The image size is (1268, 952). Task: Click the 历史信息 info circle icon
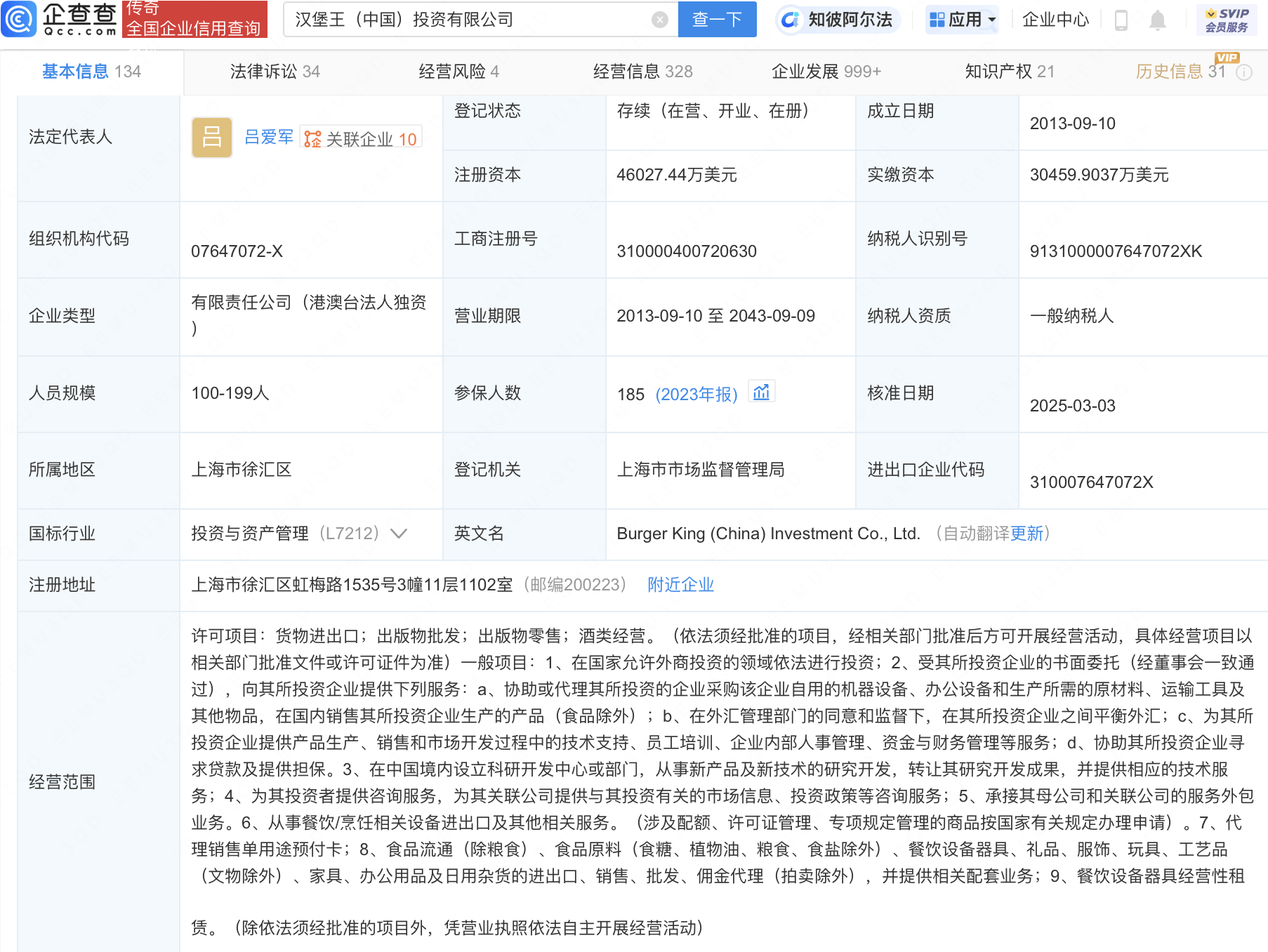pyautogui.click(x=1243, y=72)
